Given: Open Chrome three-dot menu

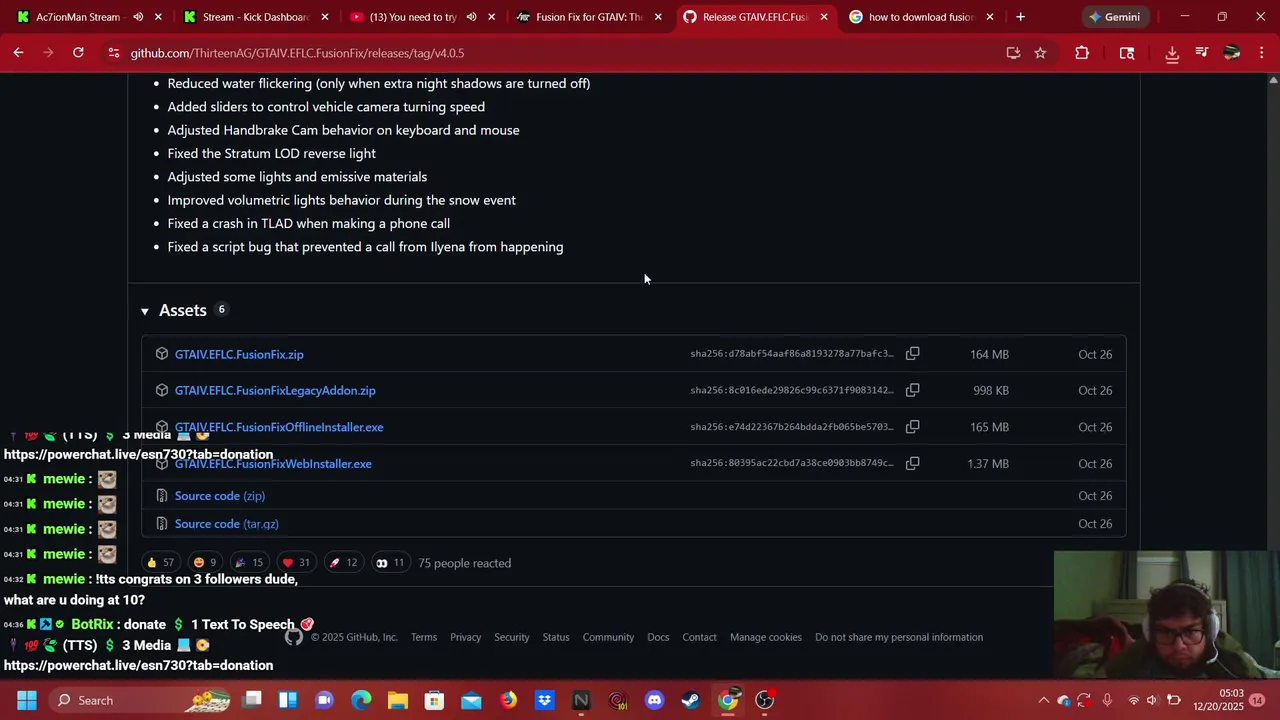Looking at the screenshot, I should pos(1261,53).
